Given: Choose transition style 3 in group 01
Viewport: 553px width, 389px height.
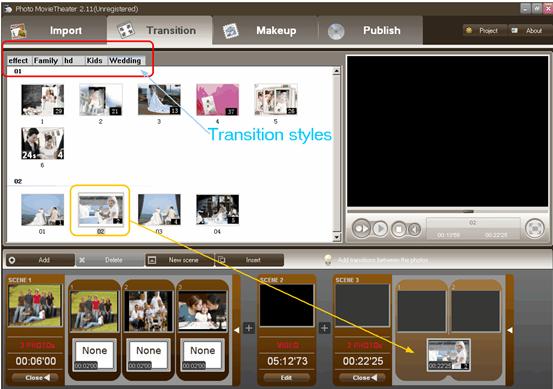Looking at the screenshot, I should (x=159, y=100).
